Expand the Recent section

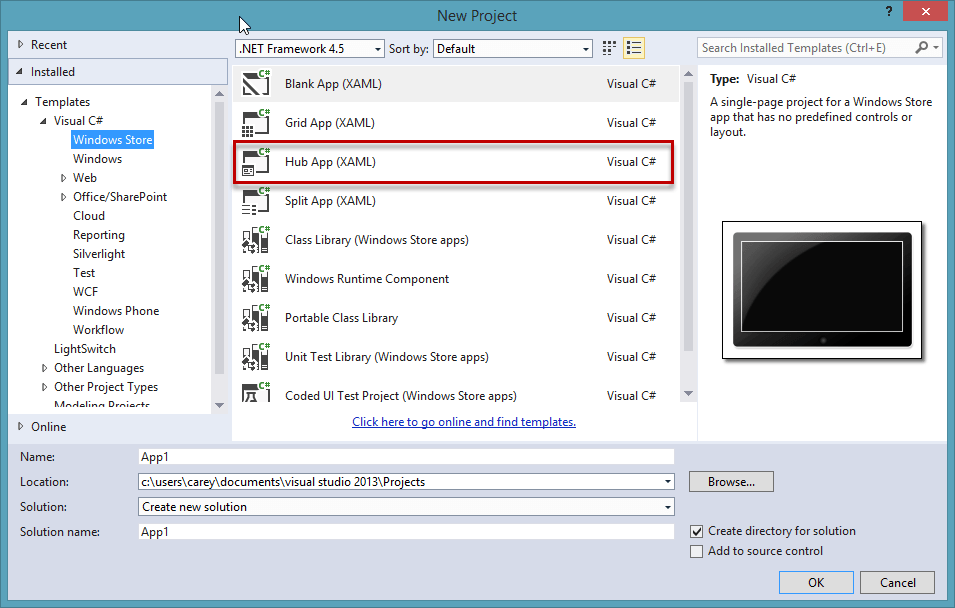click(21, 44)
